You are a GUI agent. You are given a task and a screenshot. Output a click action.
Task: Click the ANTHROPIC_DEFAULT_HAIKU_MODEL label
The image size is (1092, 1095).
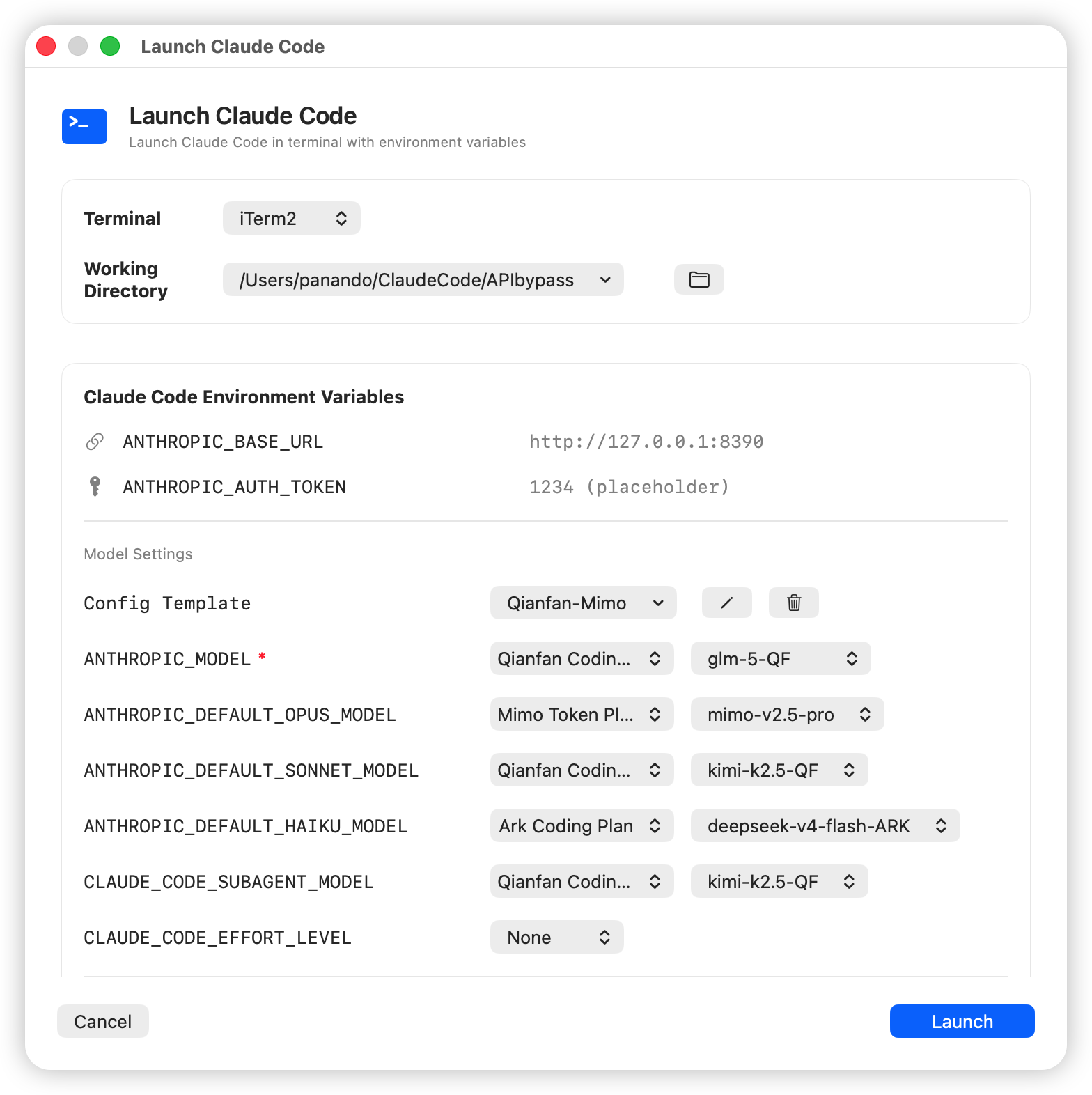tap(245, 826)
